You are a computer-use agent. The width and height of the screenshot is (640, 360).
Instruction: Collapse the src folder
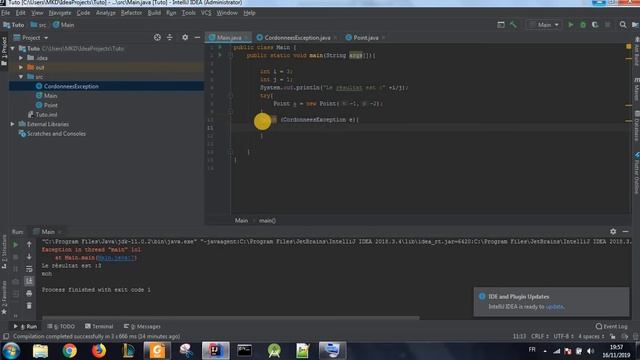(21, 77)
